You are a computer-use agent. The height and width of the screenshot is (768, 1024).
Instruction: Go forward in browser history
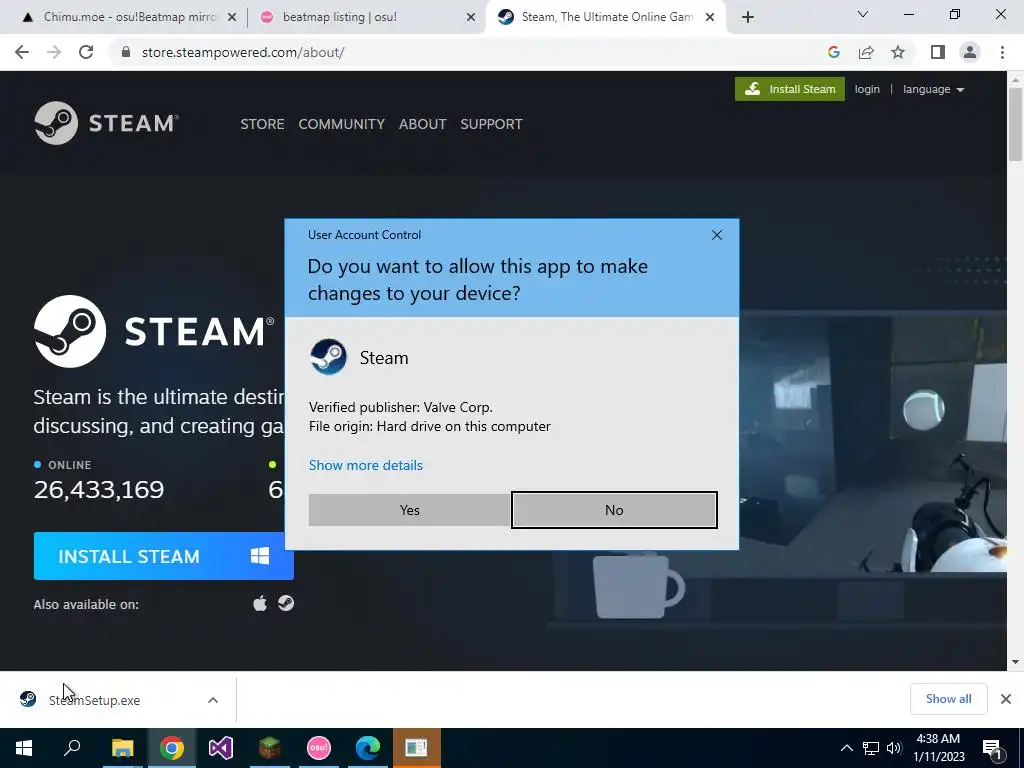54,52
